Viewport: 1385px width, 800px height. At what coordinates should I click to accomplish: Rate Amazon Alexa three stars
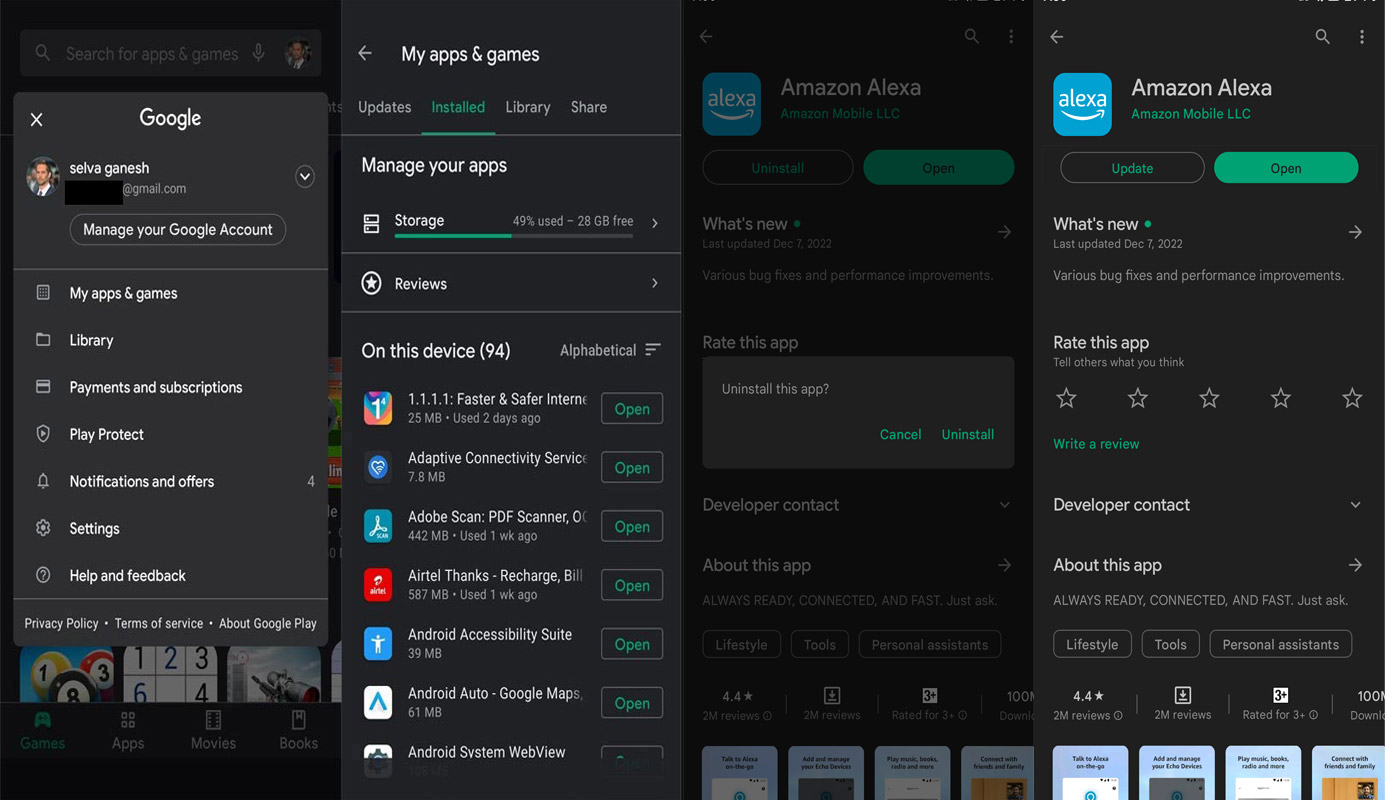(x=1209, y=399)
